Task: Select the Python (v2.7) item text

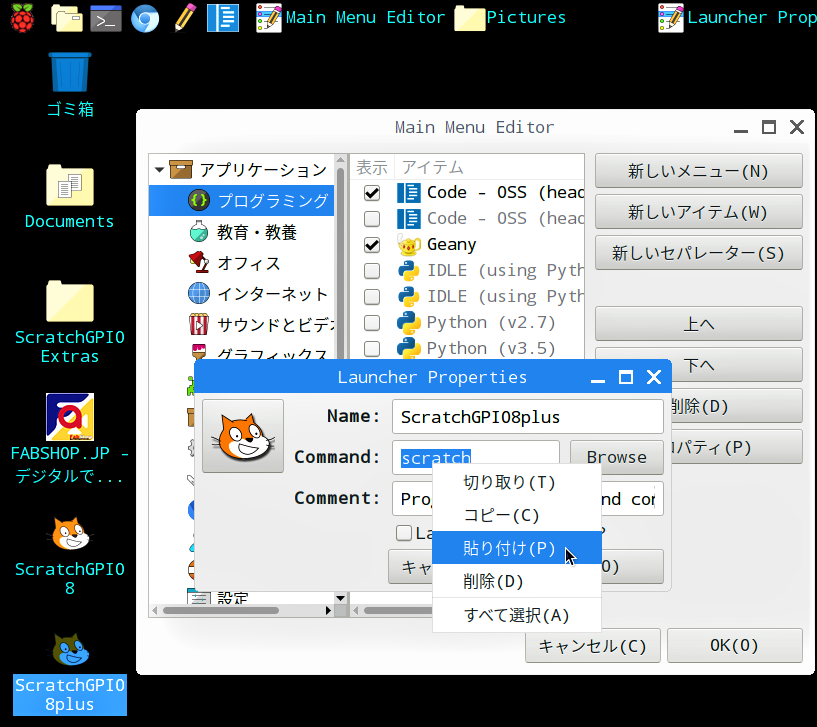Action: (491, 323)
